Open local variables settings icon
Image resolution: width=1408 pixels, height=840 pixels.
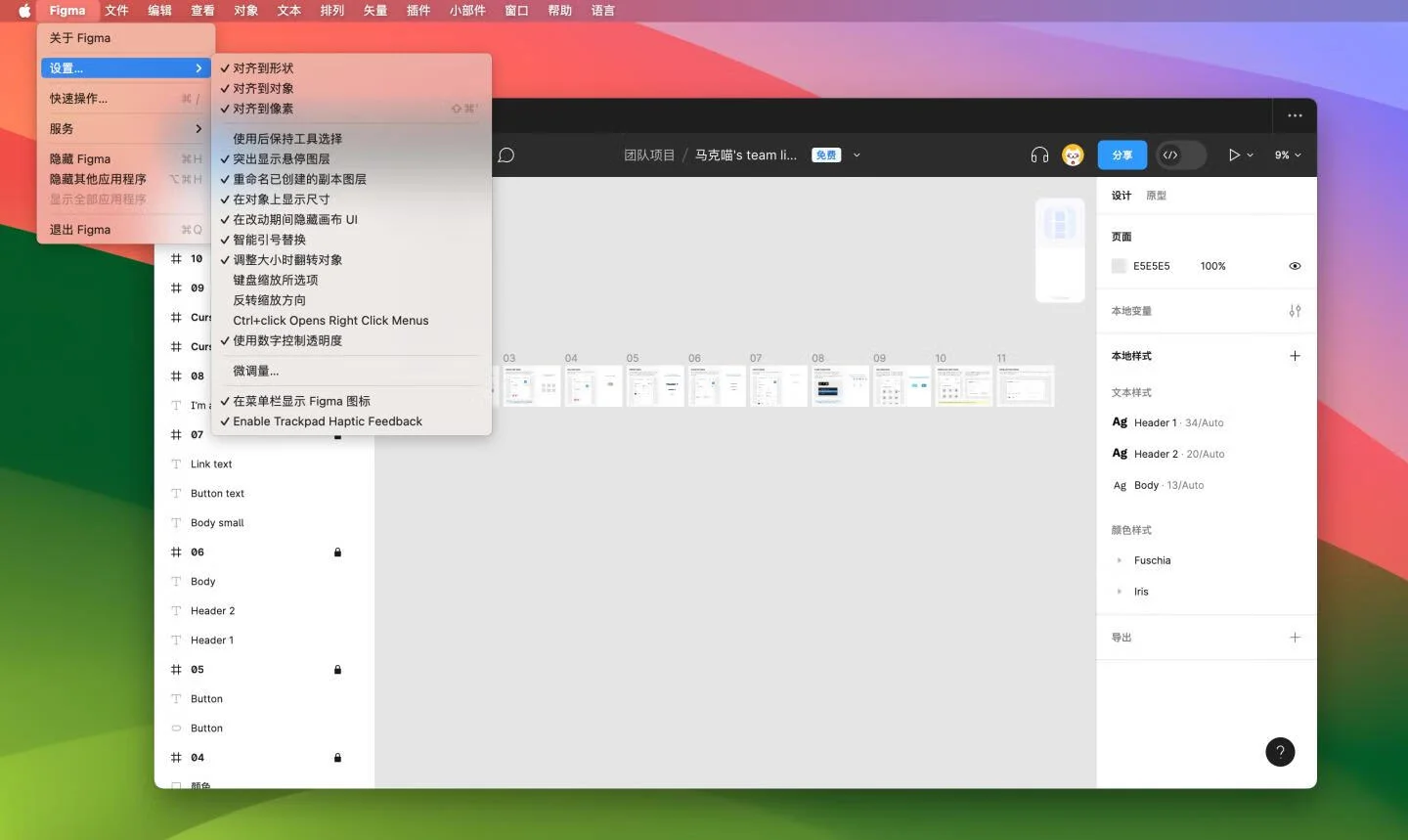tap(1295, 311)
